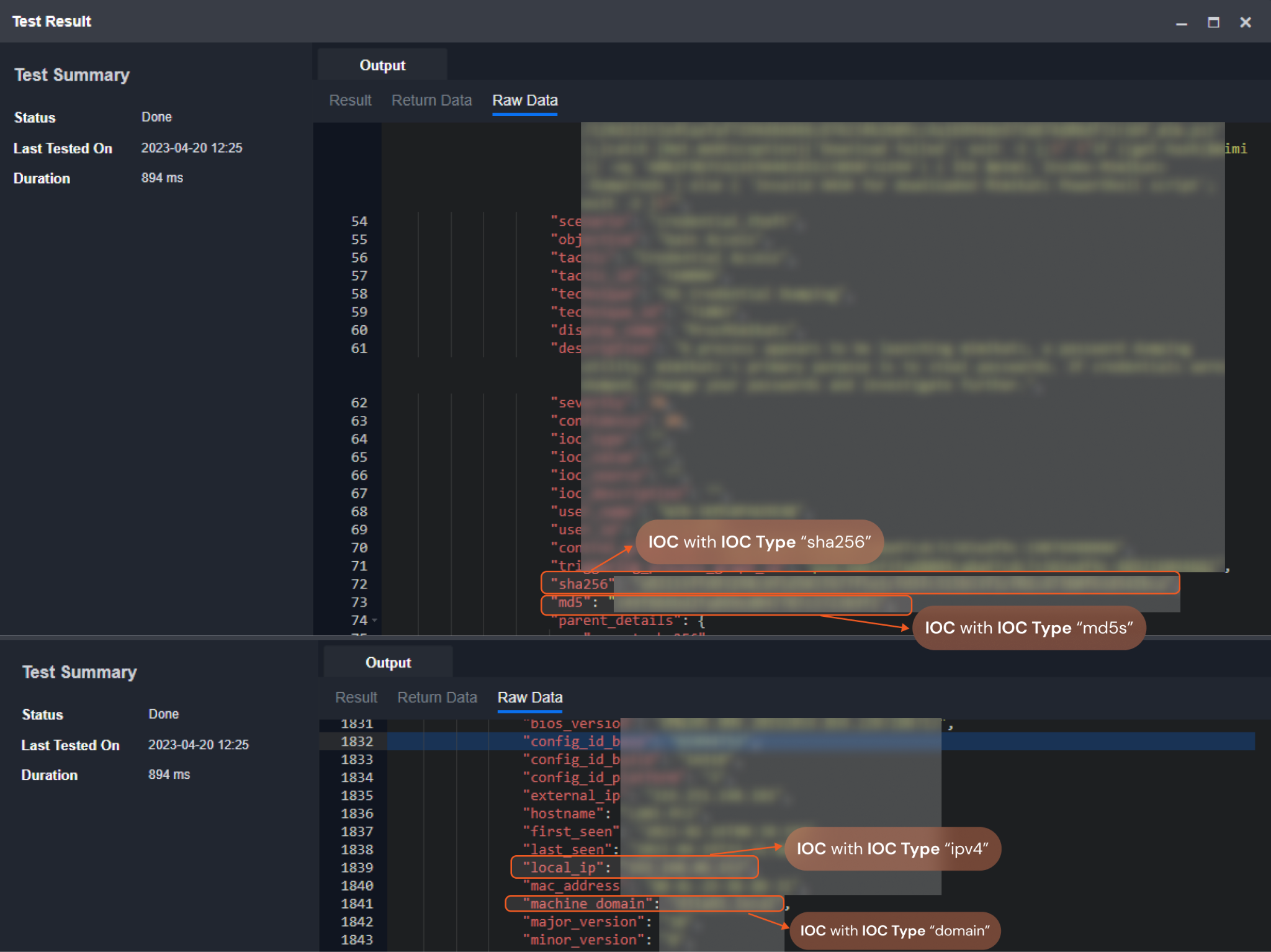
Task: Close the Test Result window
Action: click(1245, 22)
